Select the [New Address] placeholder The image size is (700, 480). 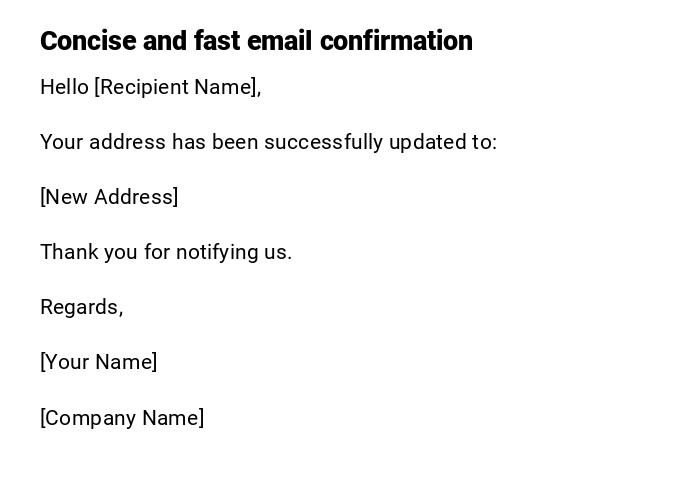coord(109,197)
